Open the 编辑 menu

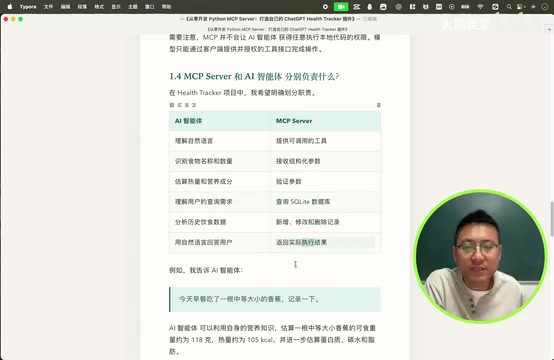(65, 7)
